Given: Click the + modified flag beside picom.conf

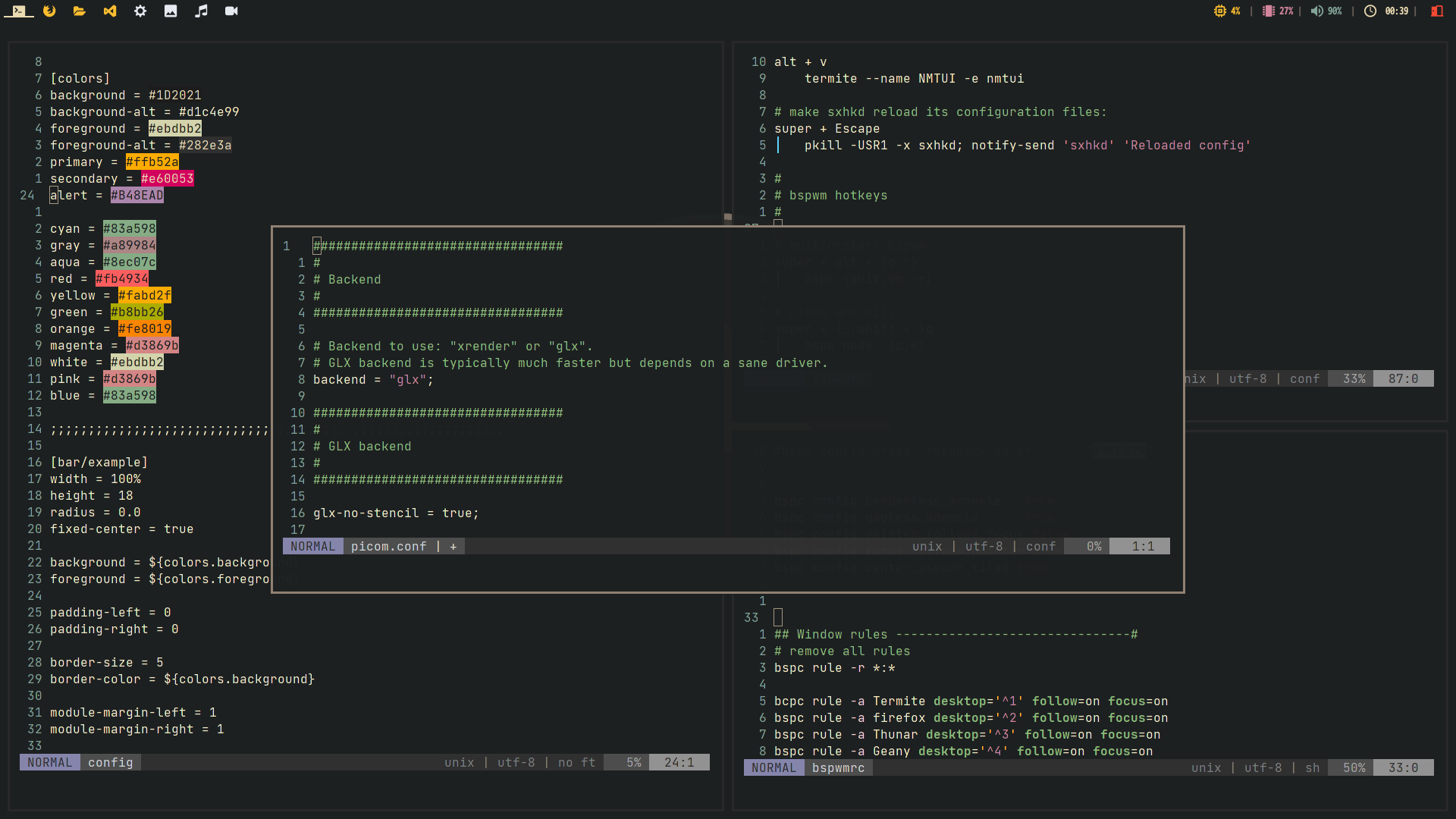Looking at the screenshot, I should click(x=453, y=547).
